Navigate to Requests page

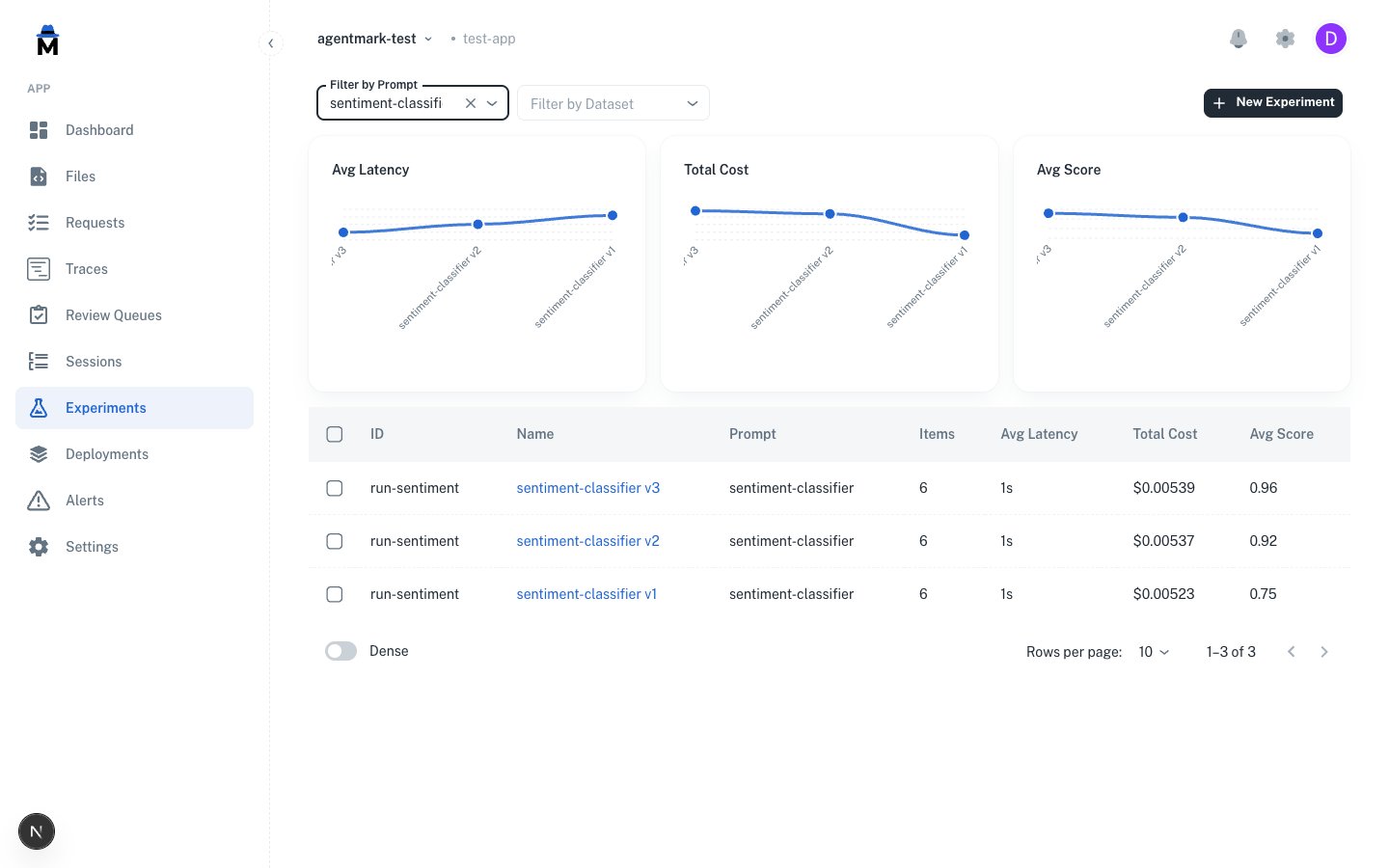tap(134, 223)
